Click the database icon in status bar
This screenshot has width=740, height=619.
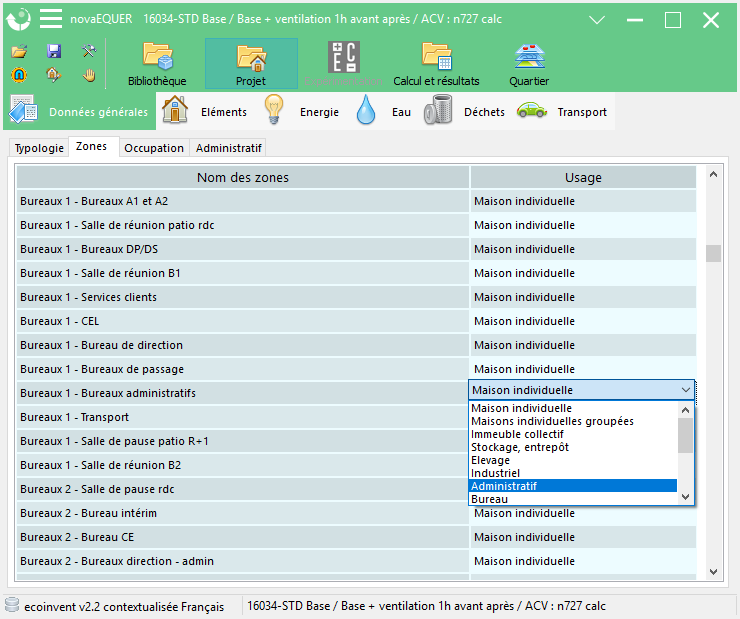[x=12, y=605]
